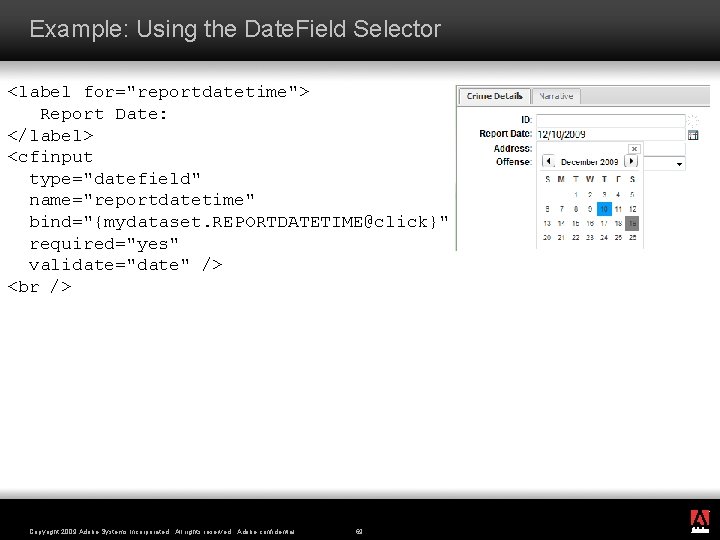This screenshot has width=720, height=540.
Task: Switch to the Narrative tab
Action: 555,96
